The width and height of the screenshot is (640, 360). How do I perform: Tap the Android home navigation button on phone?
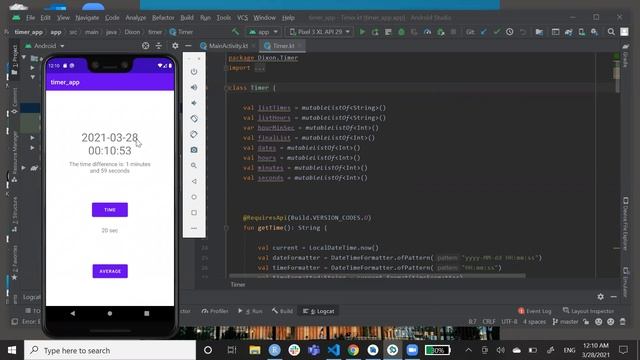pyautogui.click(x=109, y=313)
